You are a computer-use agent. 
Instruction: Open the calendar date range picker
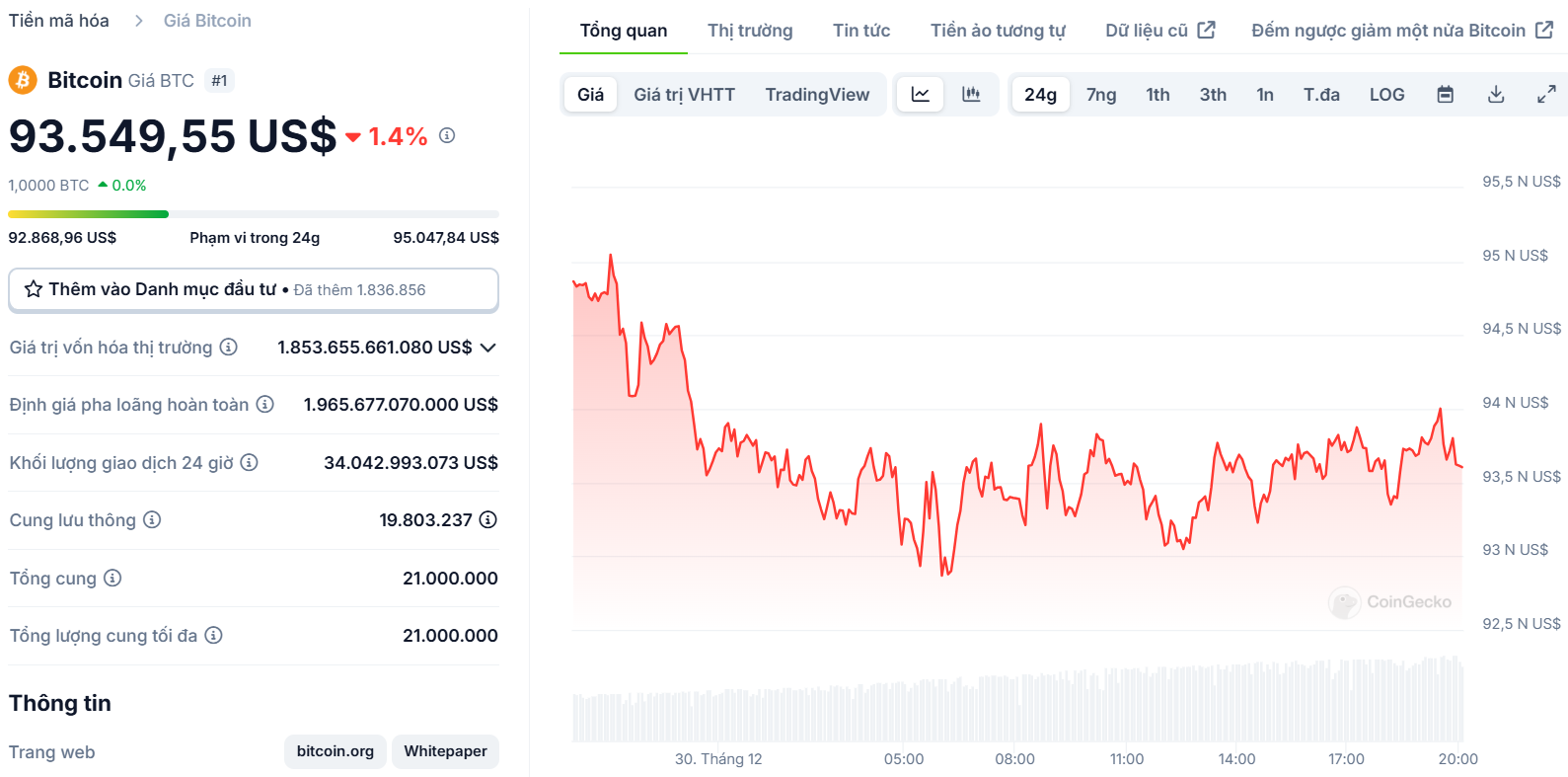[1445, 94]
